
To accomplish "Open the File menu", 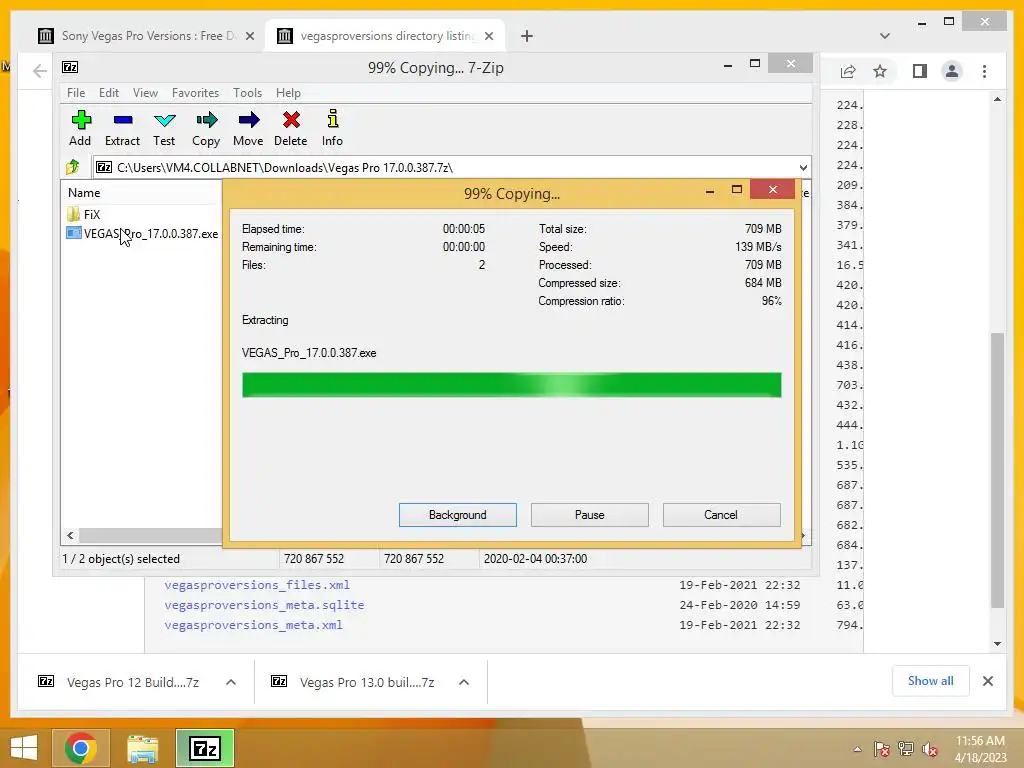I will pyautogui.click(x=76, y=93).
